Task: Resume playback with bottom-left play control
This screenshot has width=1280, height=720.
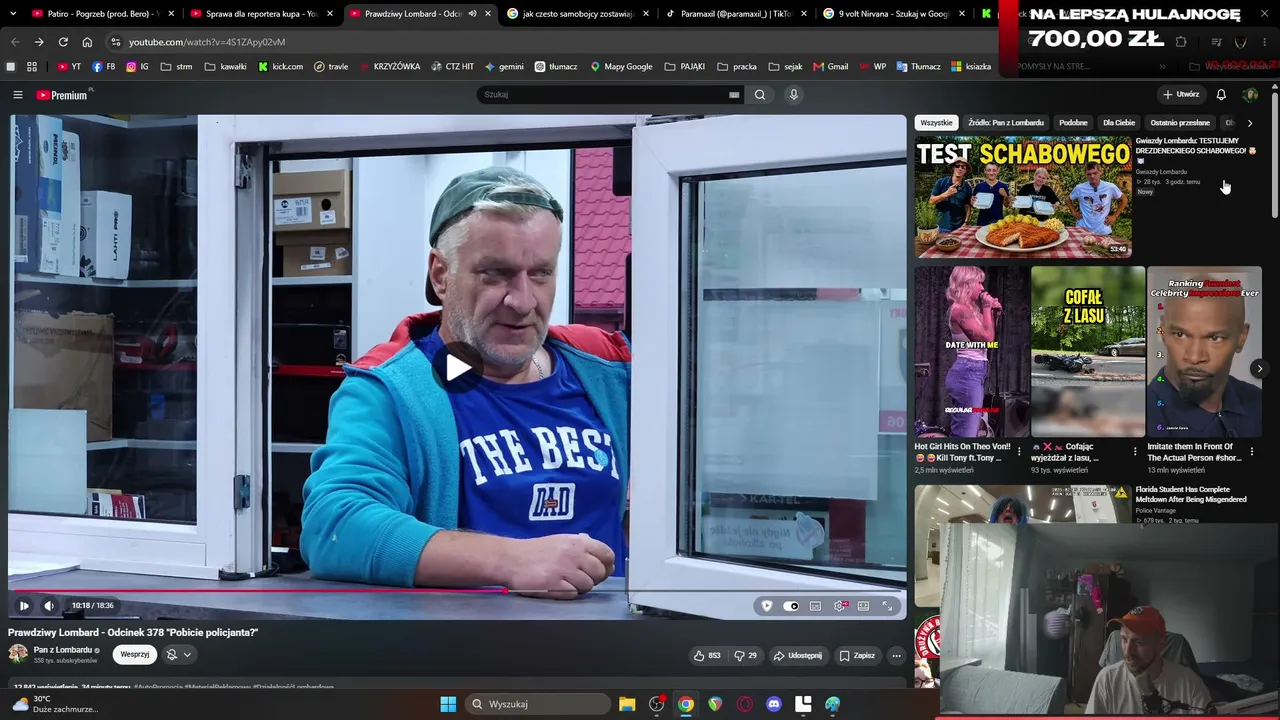Action: coord(24,605)
